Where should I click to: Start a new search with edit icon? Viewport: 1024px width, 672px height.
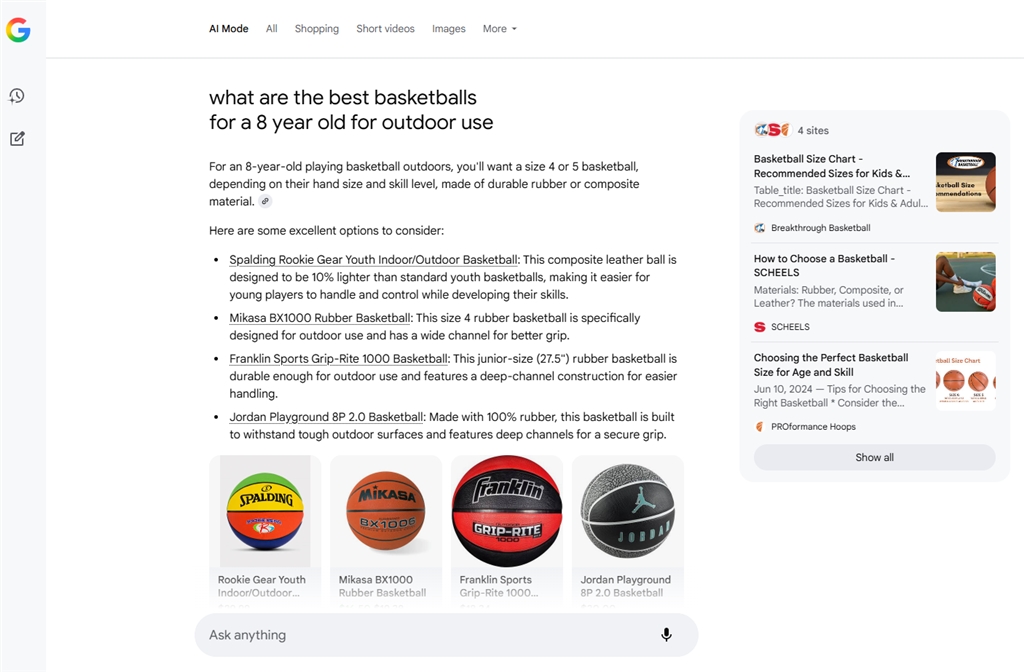click(x=17, y=138)
